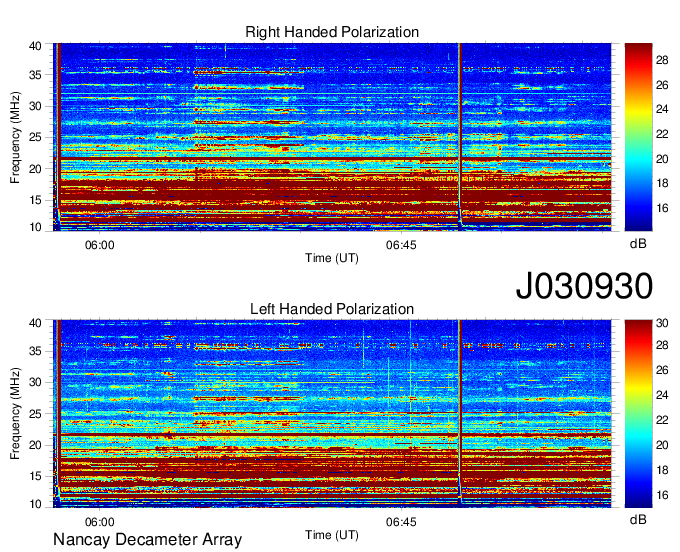Click the 40 MHz tick on the left-handed frequency axis
Viewport: 680px width, 552px height.
pos(36,323)
